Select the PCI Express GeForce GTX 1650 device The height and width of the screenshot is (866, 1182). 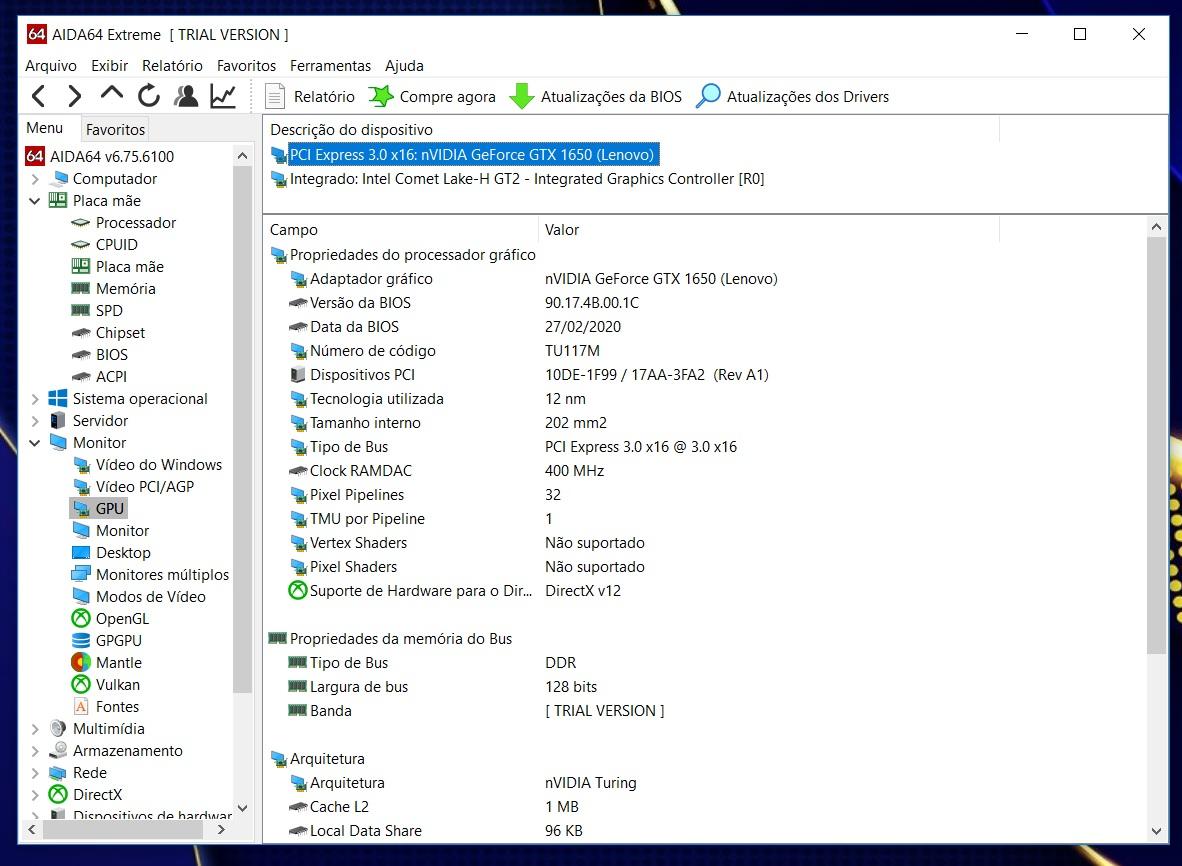tap(464, 155)
